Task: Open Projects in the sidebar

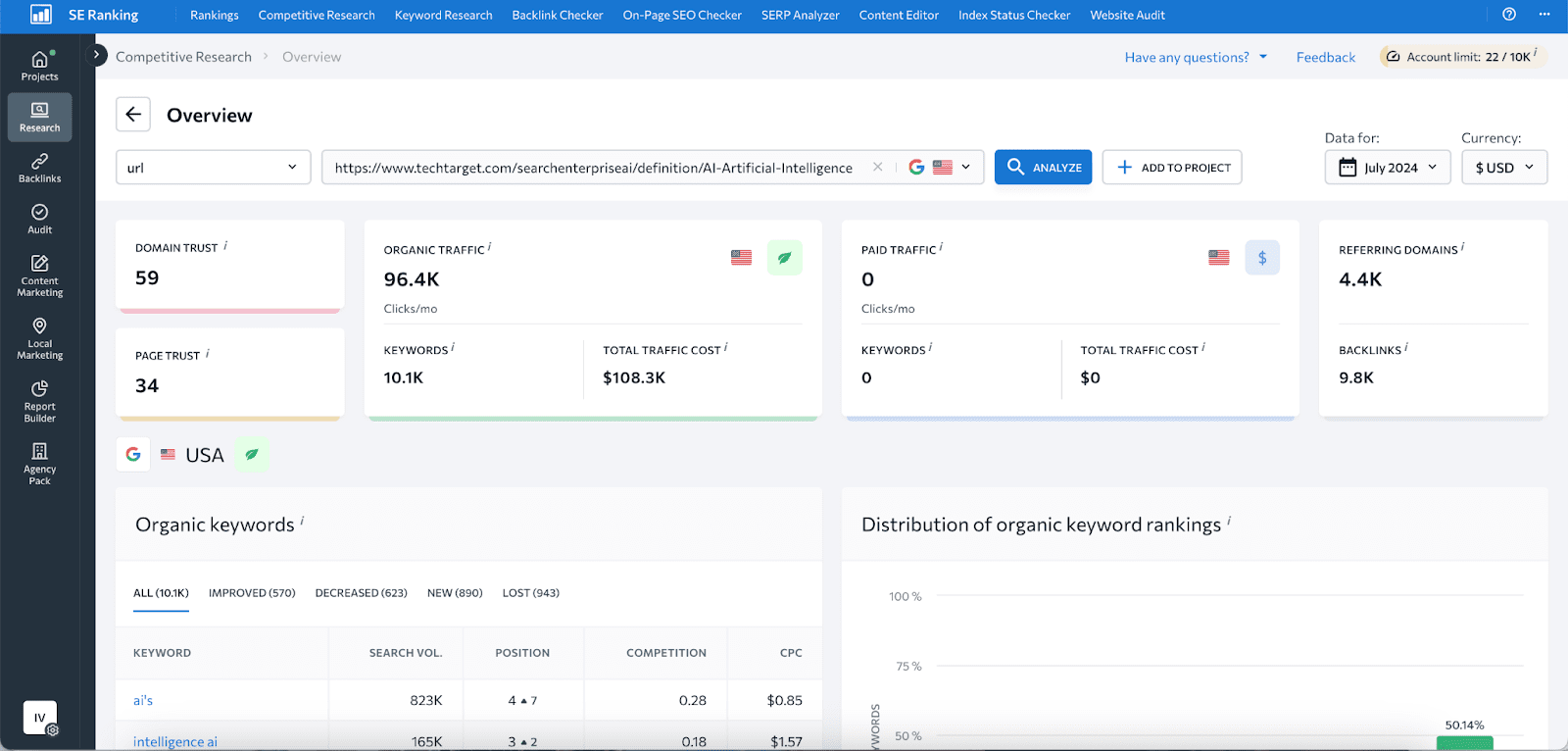Action: (x=39, y=66)
